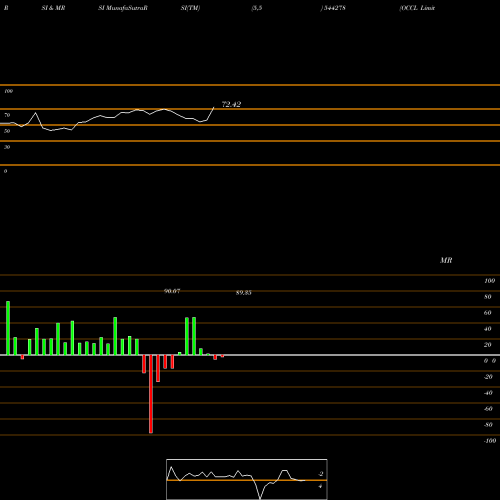This screenshot has height=500, width=500.
Task: Click the end of the RSI line
Action: [214, 107]
